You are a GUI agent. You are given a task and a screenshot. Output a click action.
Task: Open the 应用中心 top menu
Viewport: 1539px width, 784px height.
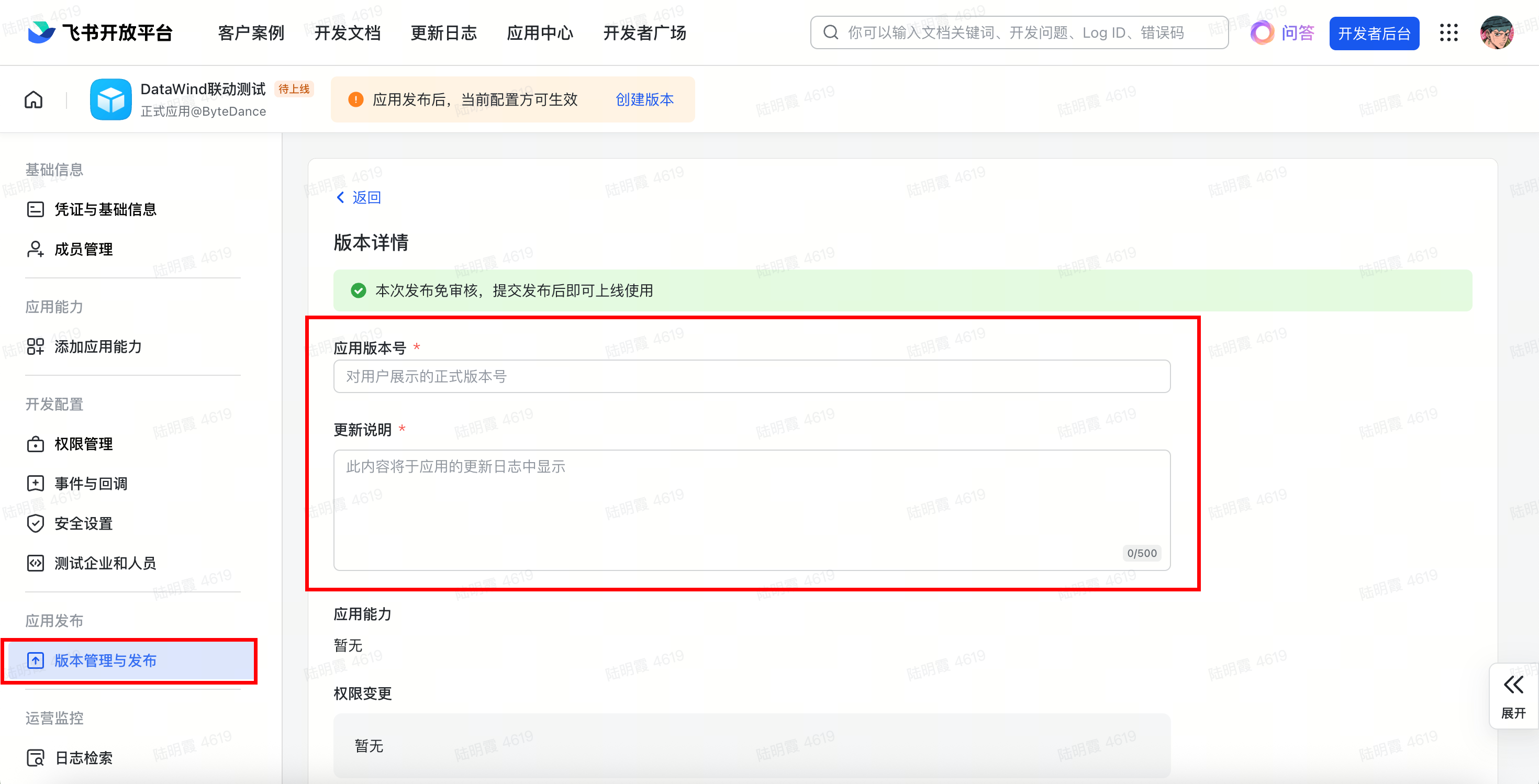pyautogui.click(x=540, y=33)
